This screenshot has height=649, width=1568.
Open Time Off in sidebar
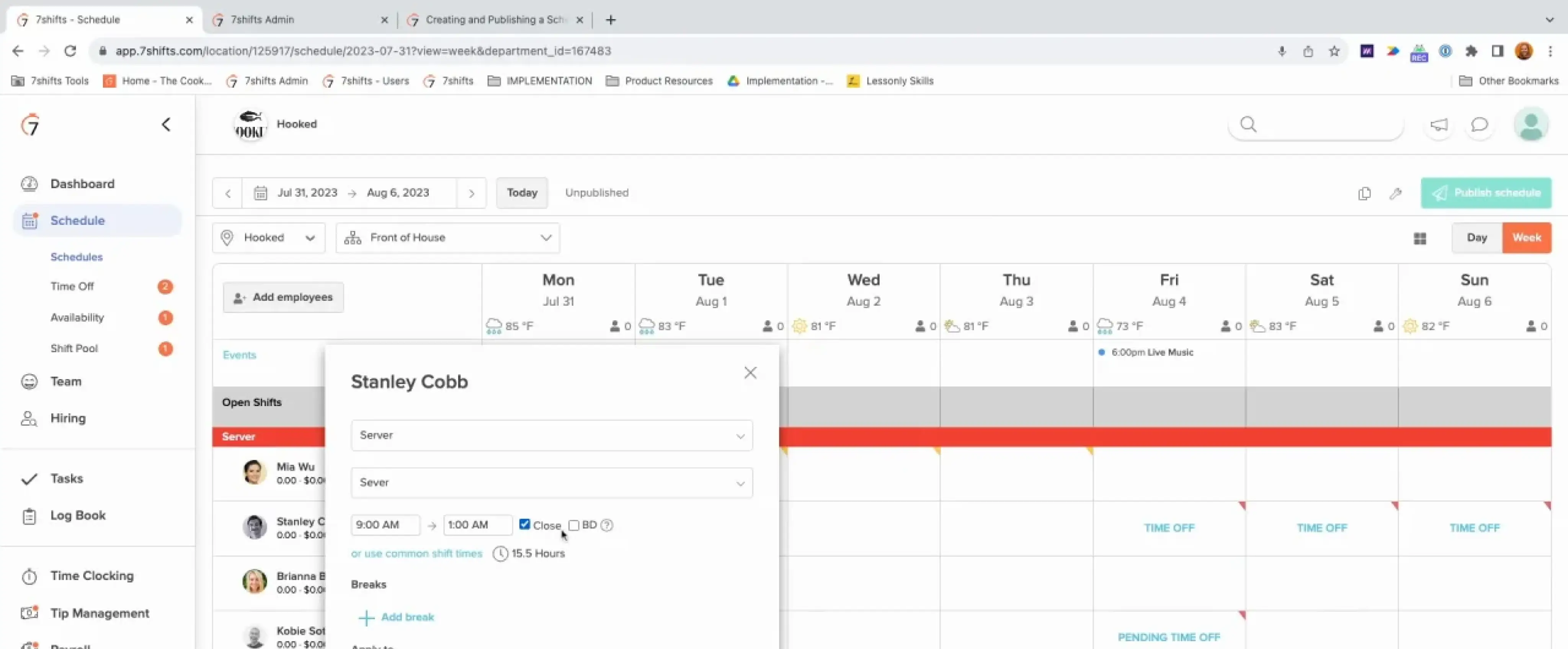72,287
